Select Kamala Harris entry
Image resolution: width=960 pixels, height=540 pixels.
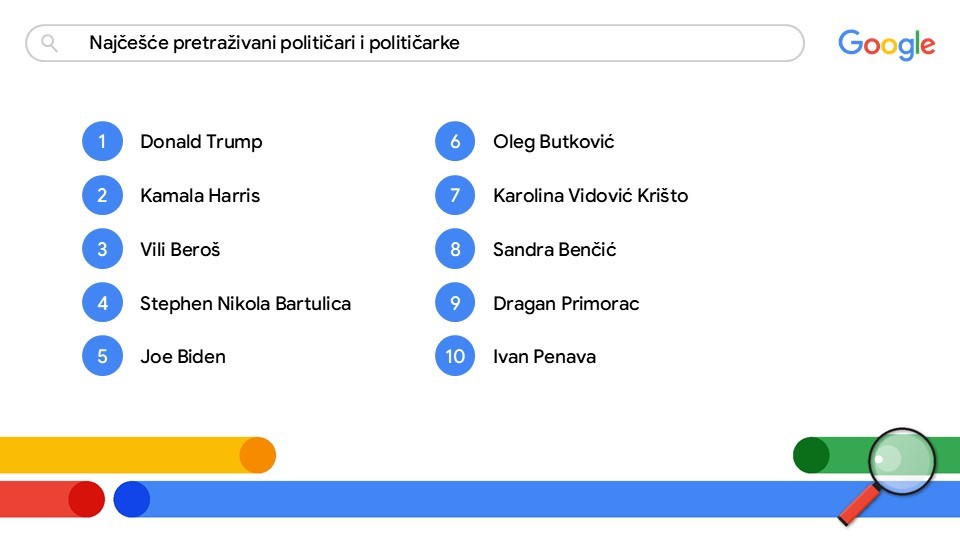[200, 195]
